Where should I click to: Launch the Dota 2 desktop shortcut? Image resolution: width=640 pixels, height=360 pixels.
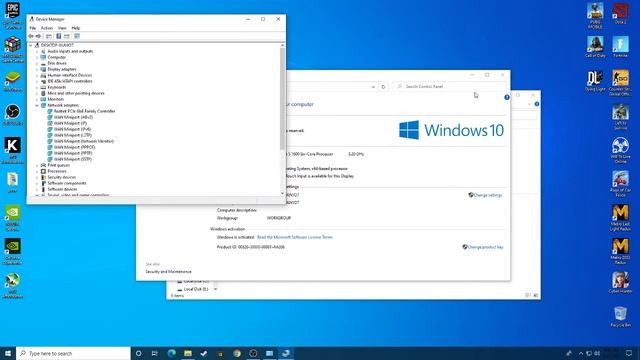coord(620,13)
